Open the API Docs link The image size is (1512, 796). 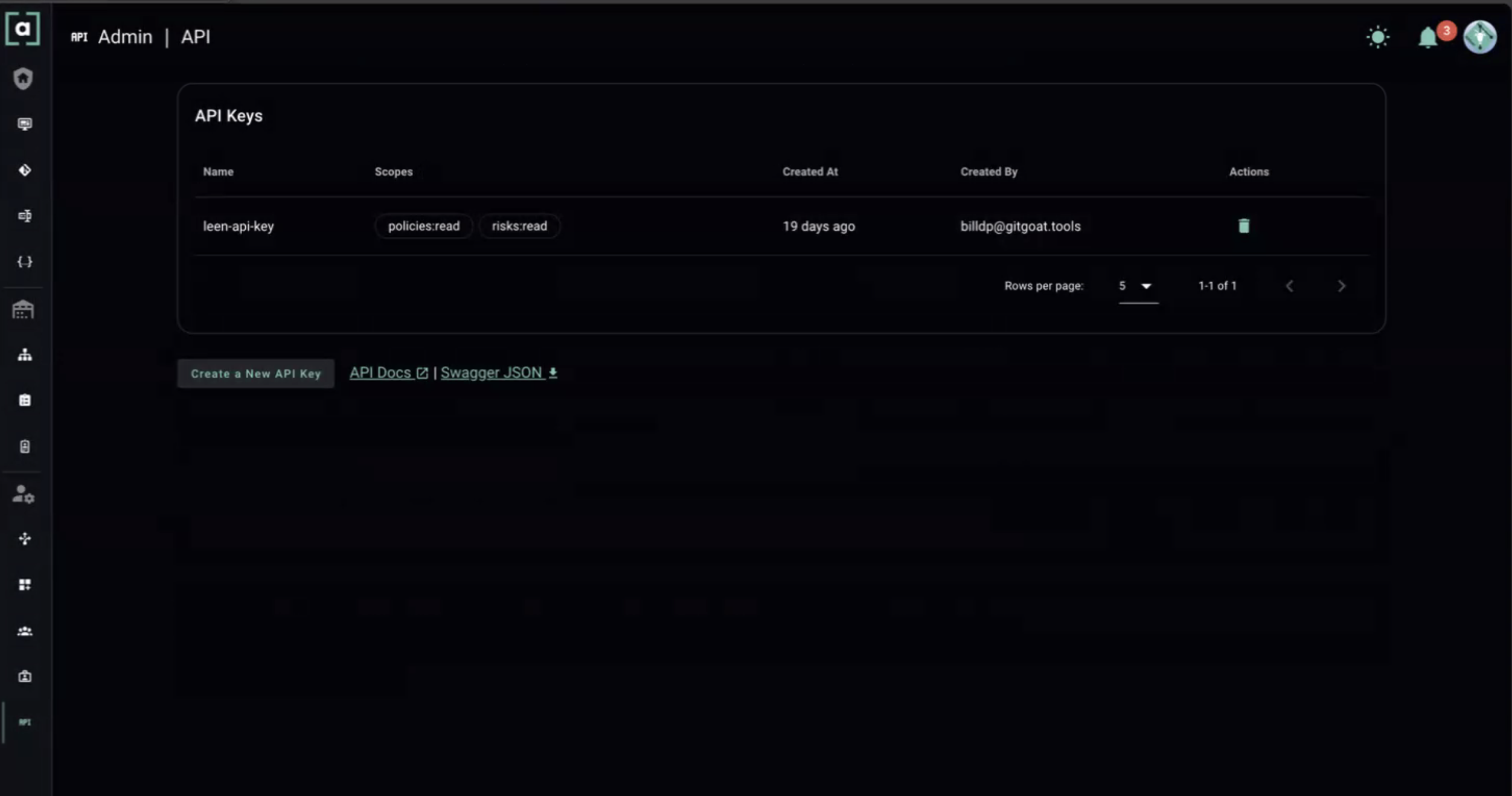389,373
